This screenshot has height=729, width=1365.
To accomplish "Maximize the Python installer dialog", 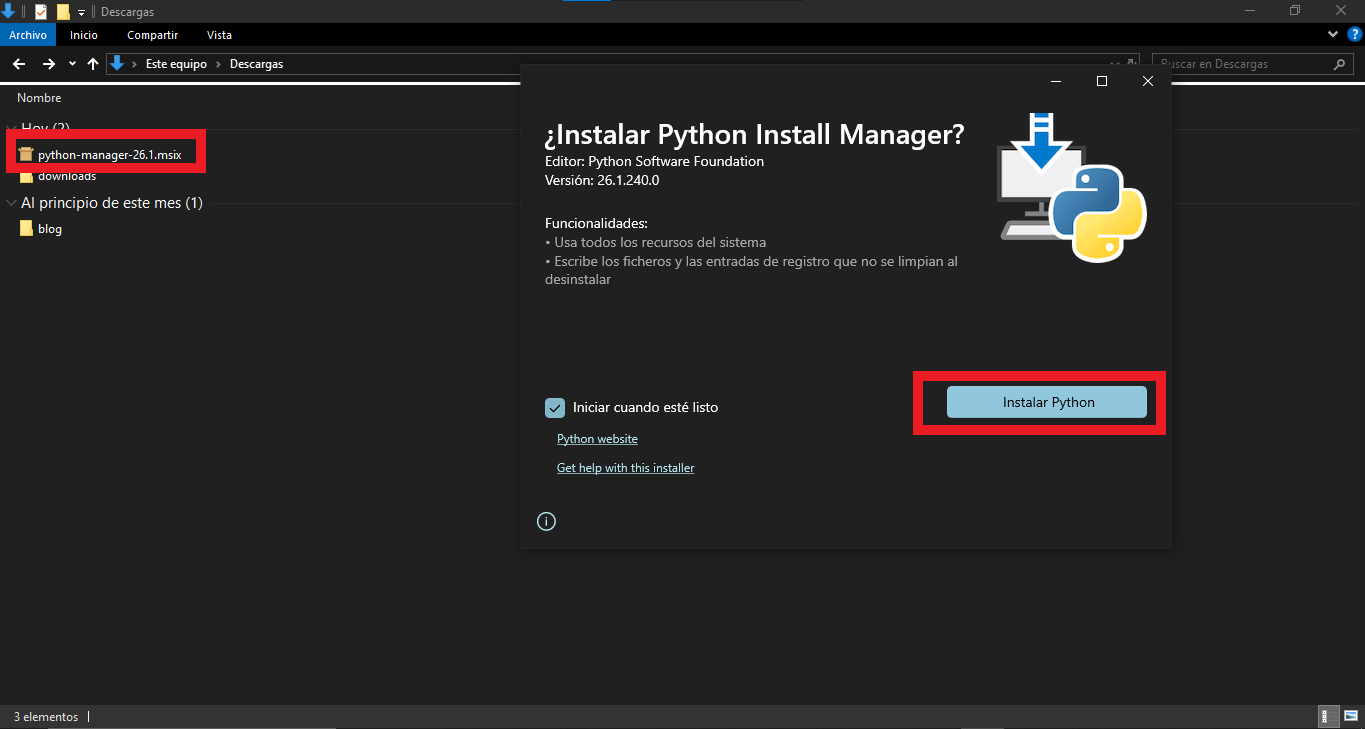I will (1102, 81).
